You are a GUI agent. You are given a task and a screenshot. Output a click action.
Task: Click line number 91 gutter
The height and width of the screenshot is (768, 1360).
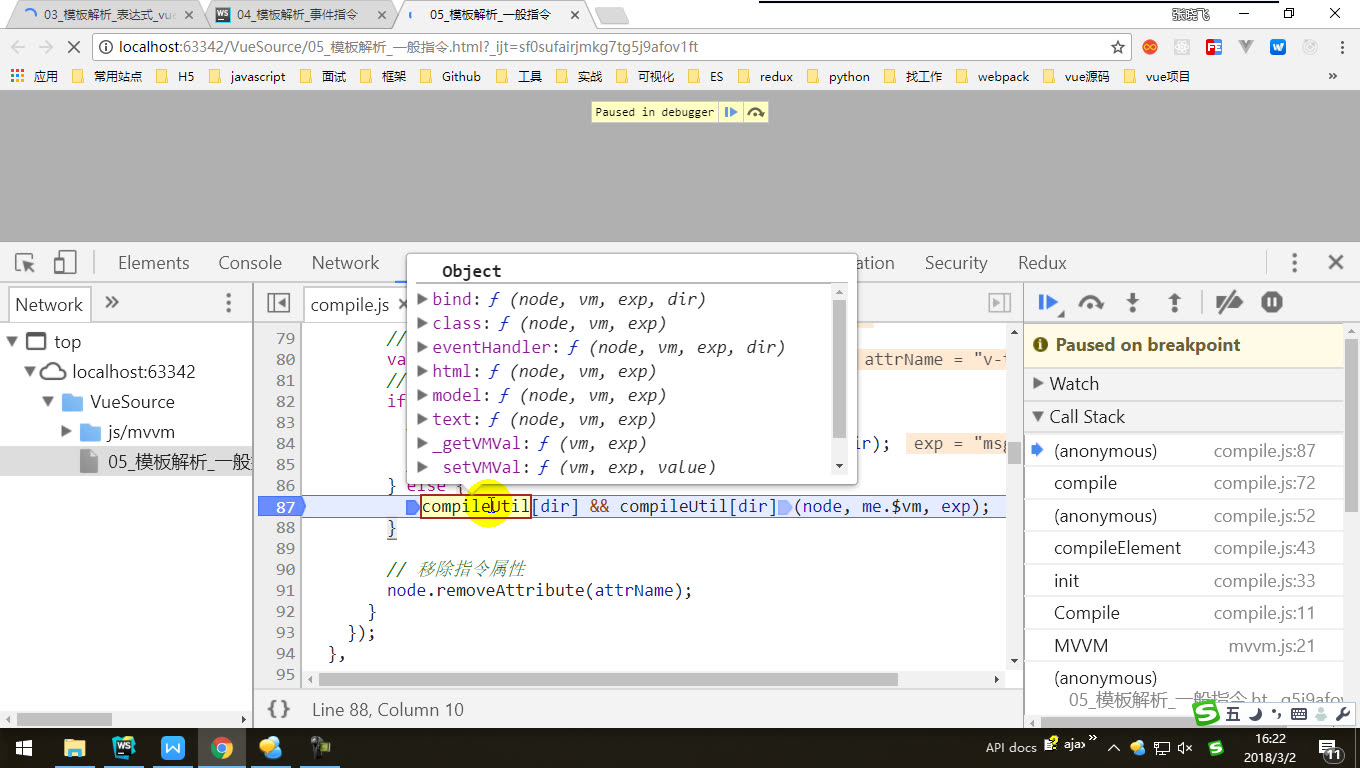tap(284, 590)
